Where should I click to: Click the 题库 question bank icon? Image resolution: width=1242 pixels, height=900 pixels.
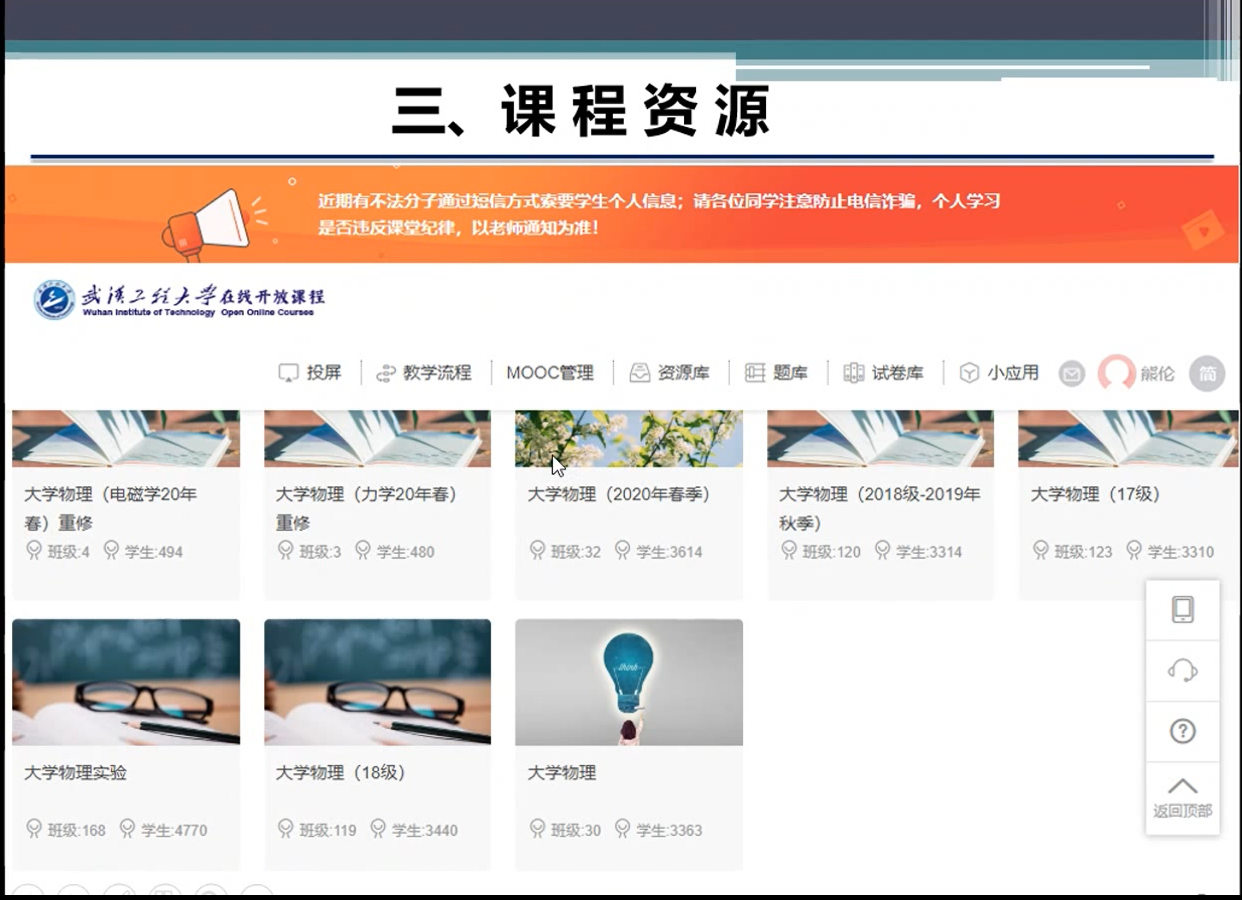pyautogui.click(x=755, y=373)
